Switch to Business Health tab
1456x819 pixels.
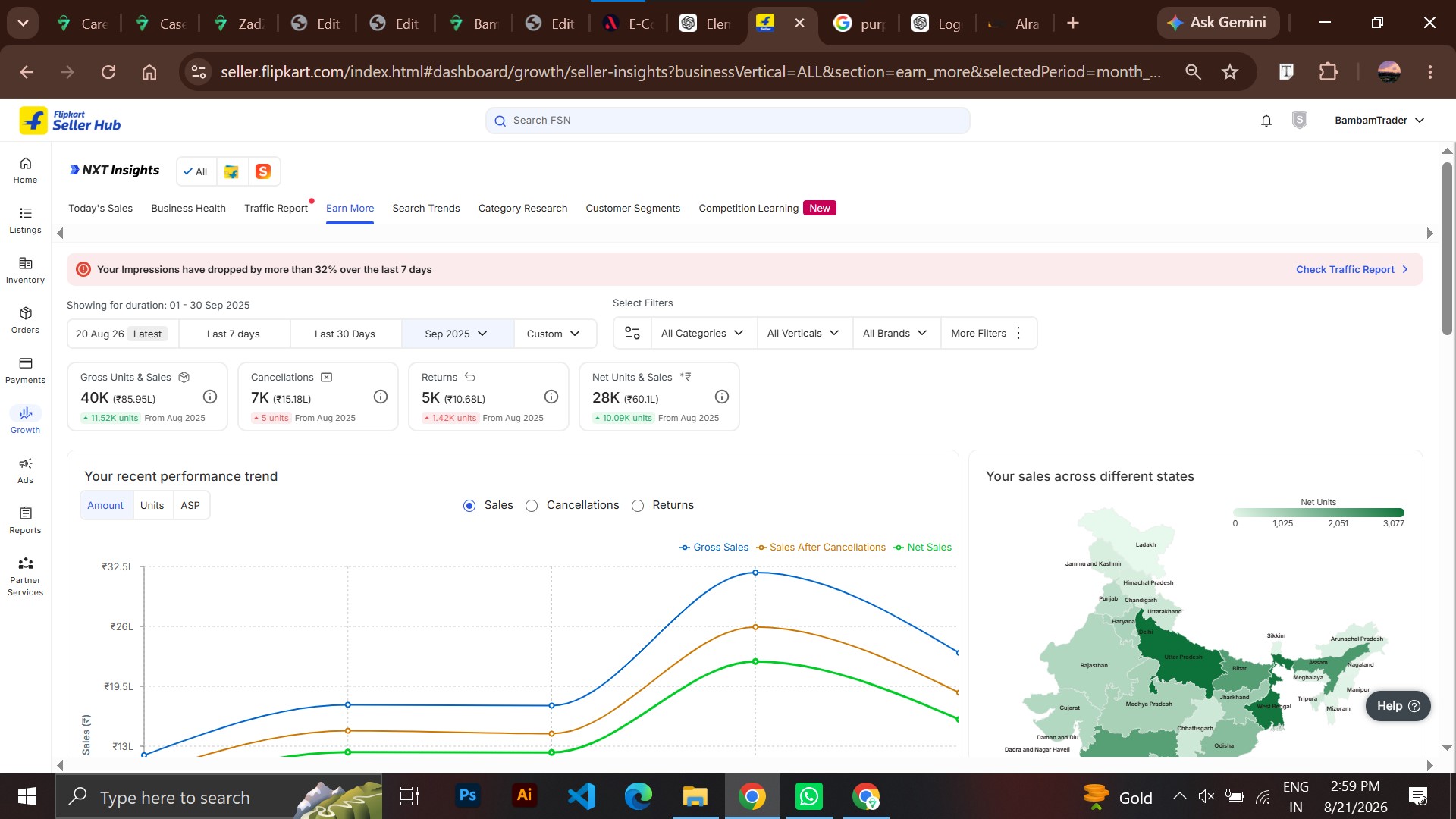pyautogui.click(x=188, y=209)
